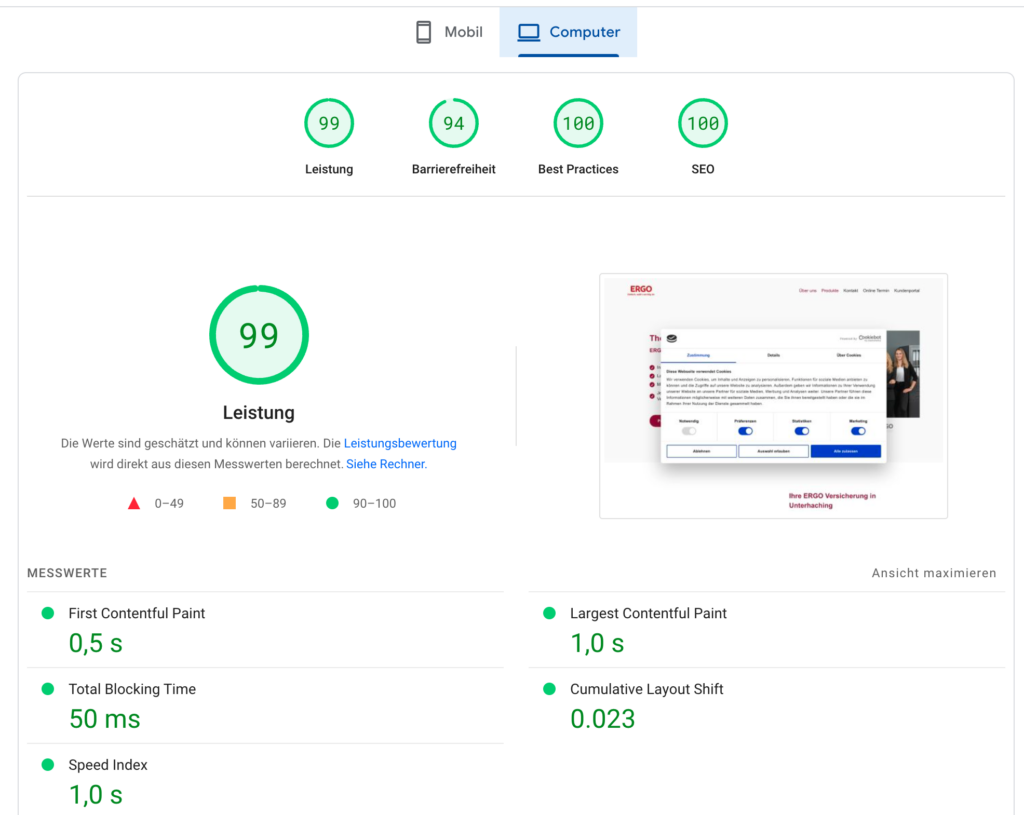Screen dimensions: 1024x815
Task: Click the orange square icon for 50-89 range
Action: (x=231, y=503)
